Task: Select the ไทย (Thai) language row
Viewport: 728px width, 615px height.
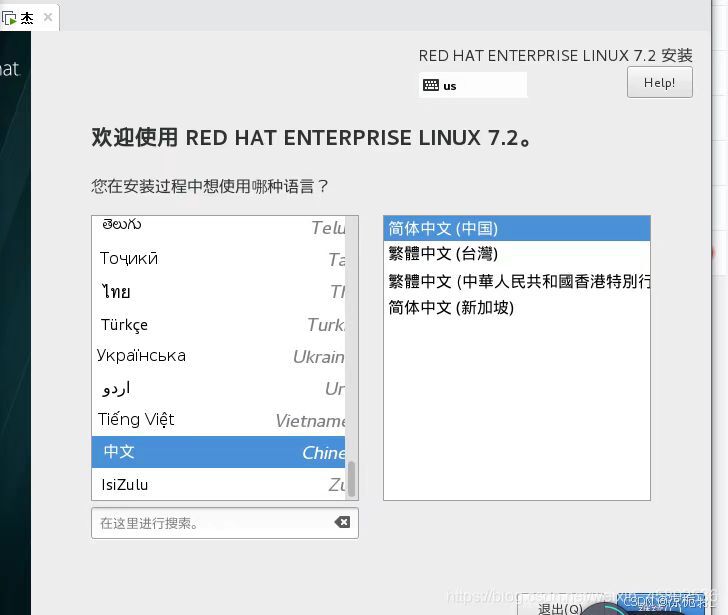Action: click(218, 291)
